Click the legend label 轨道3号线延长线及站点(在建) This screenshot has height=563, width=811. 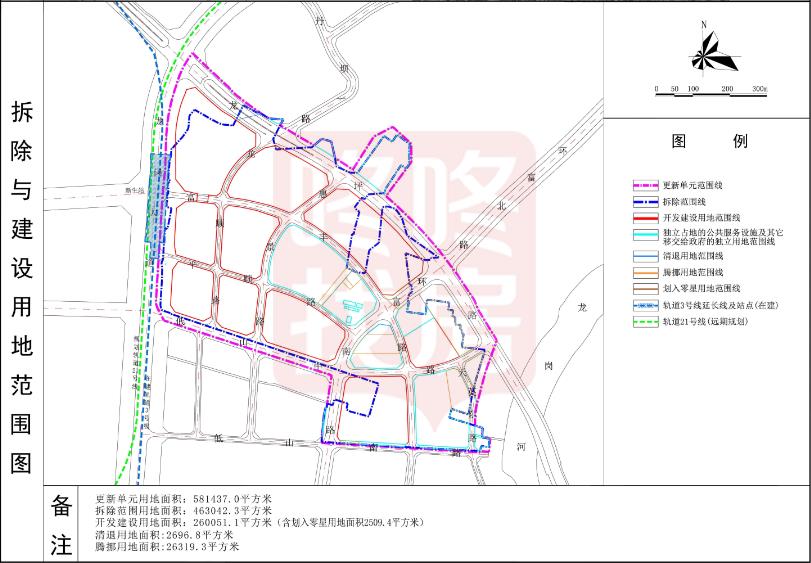(720, 305)
